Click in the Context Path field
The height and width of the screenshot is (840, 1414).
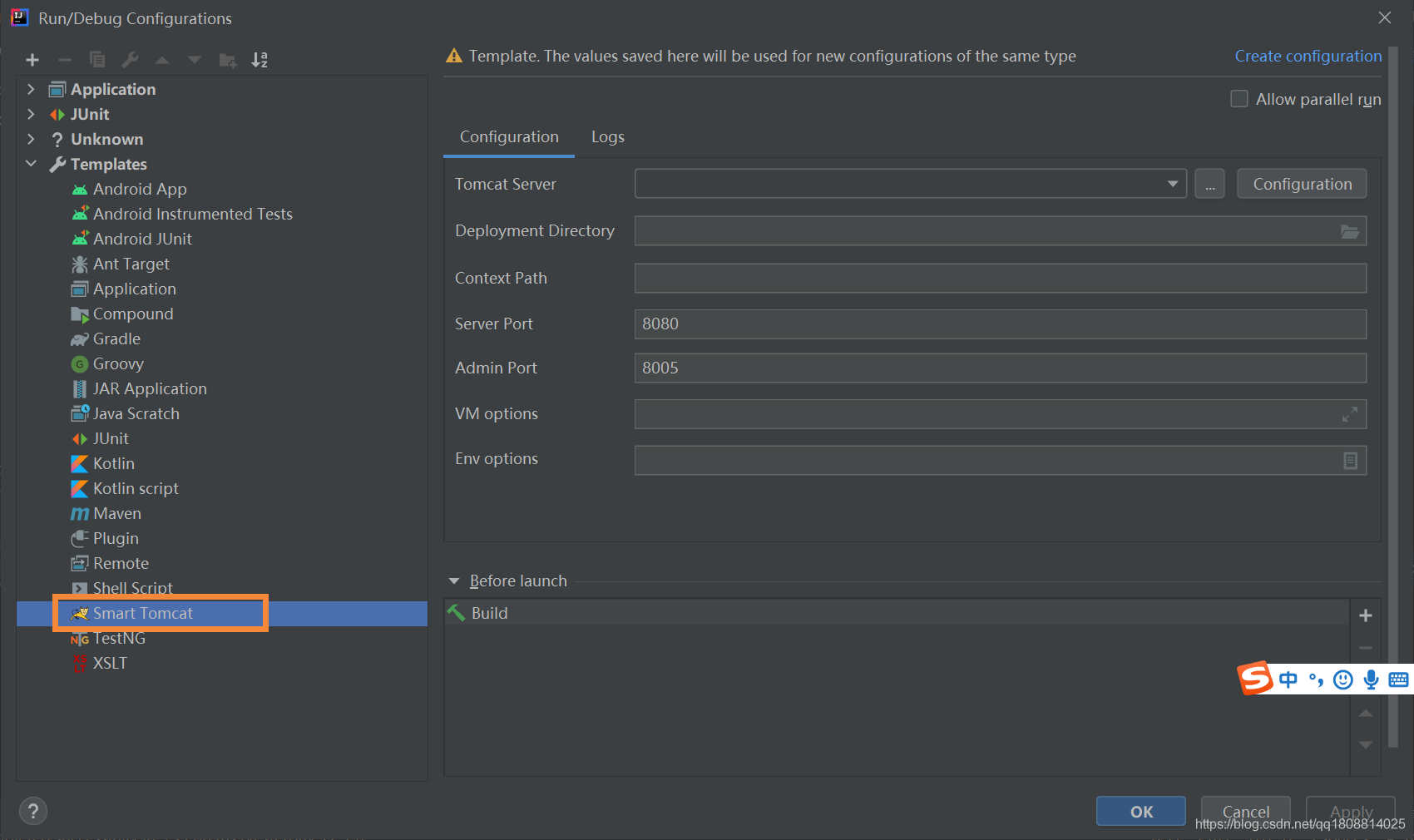tap(1001, 279)
